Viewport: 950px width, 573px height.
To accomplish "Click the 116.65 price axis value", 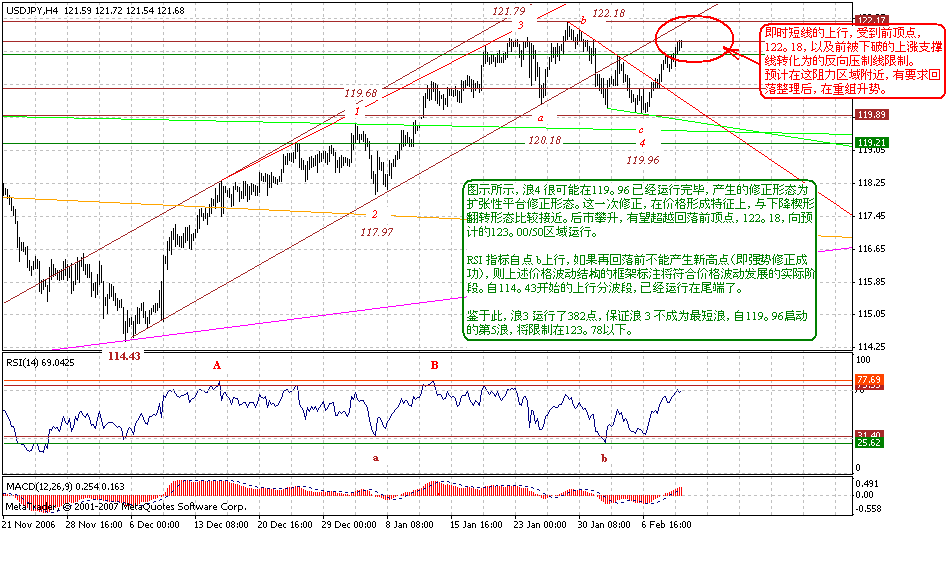I will [872, 248].
